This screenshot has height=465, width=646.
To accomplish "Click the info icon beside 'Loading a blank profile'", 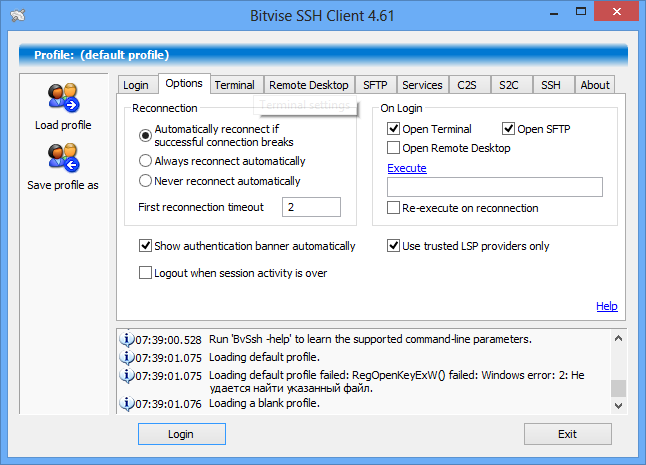I will (127, 403).
